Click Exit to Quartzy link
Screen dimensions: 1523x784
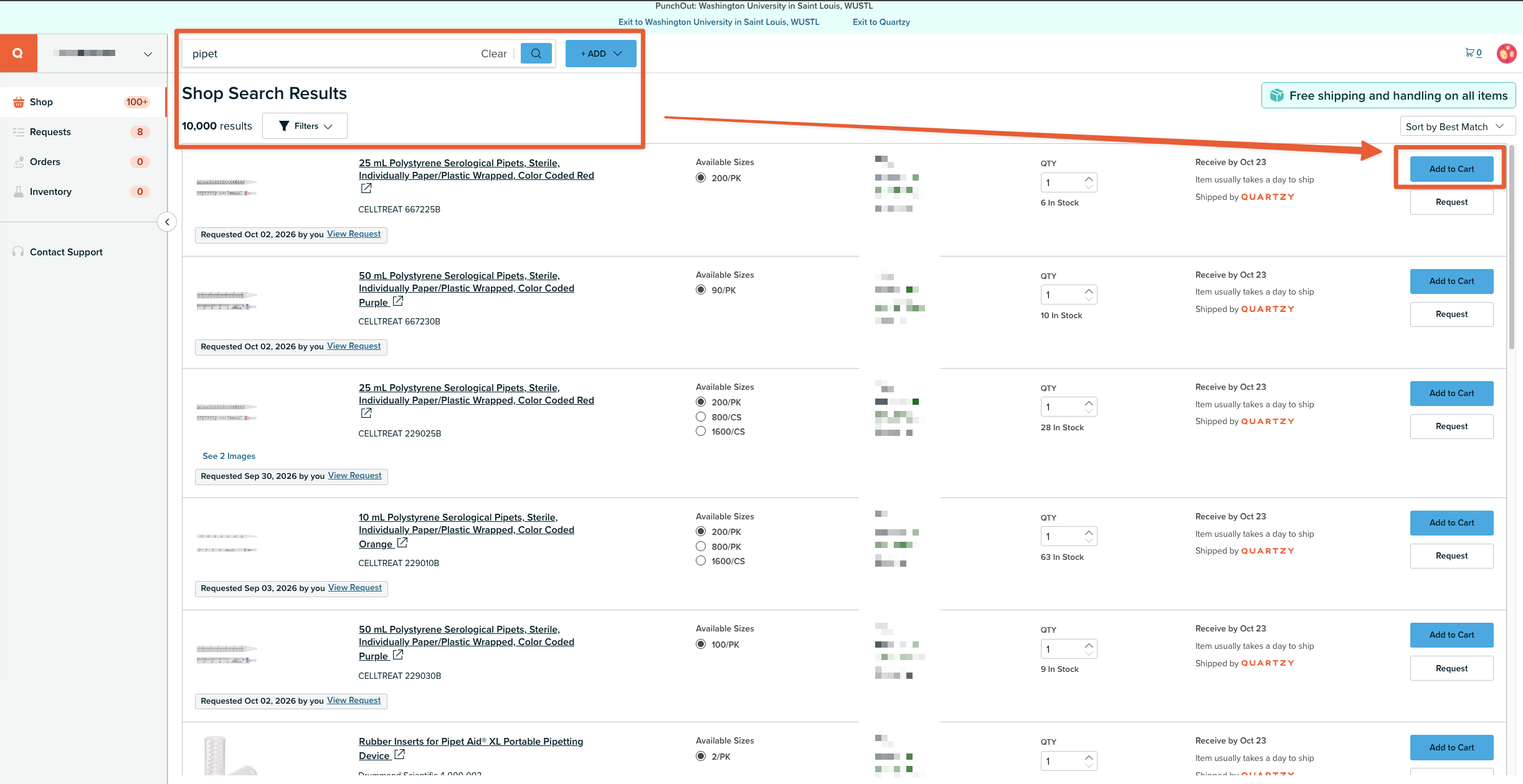(x=881, y=22)
